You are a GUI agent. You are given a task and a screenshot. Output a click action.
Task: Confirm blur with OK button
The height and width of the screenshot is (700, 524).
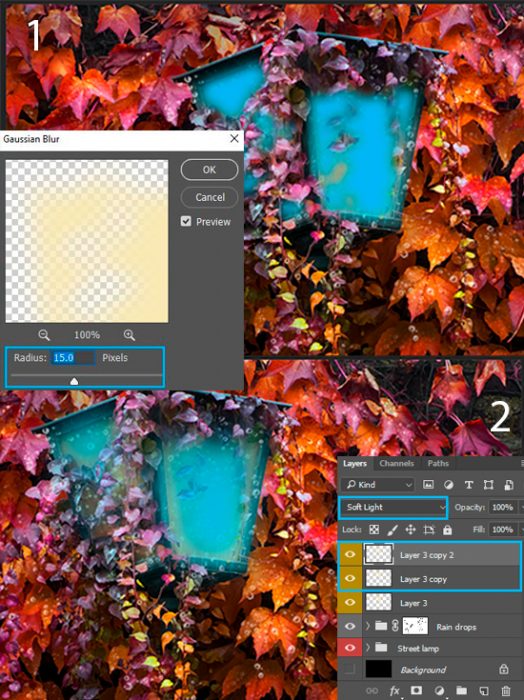pyautogui.click(x=209, y=170)
